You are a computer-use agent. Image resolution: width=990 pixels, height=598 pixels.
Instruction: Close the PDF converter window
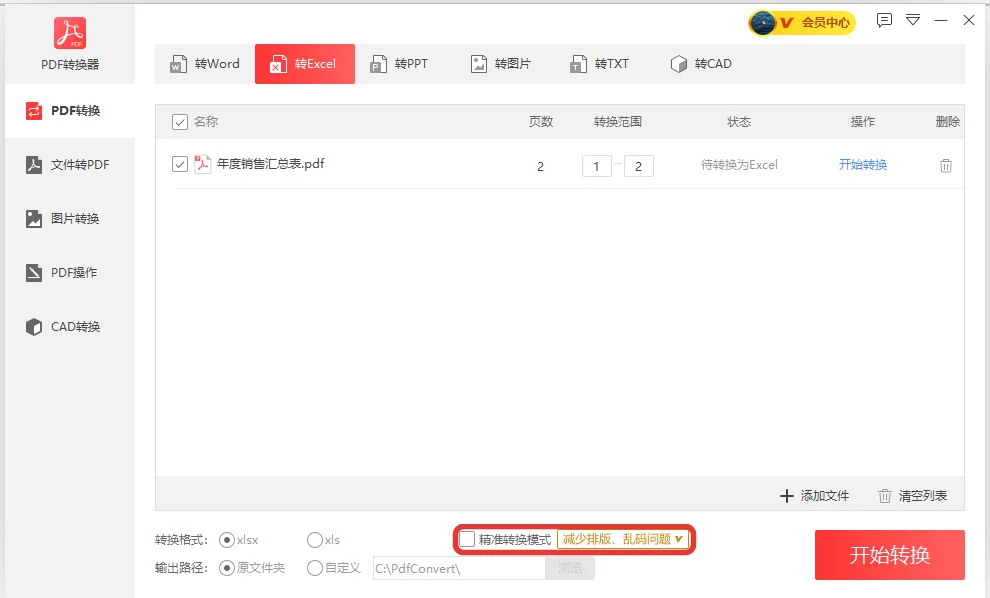[x=969, y=20]
